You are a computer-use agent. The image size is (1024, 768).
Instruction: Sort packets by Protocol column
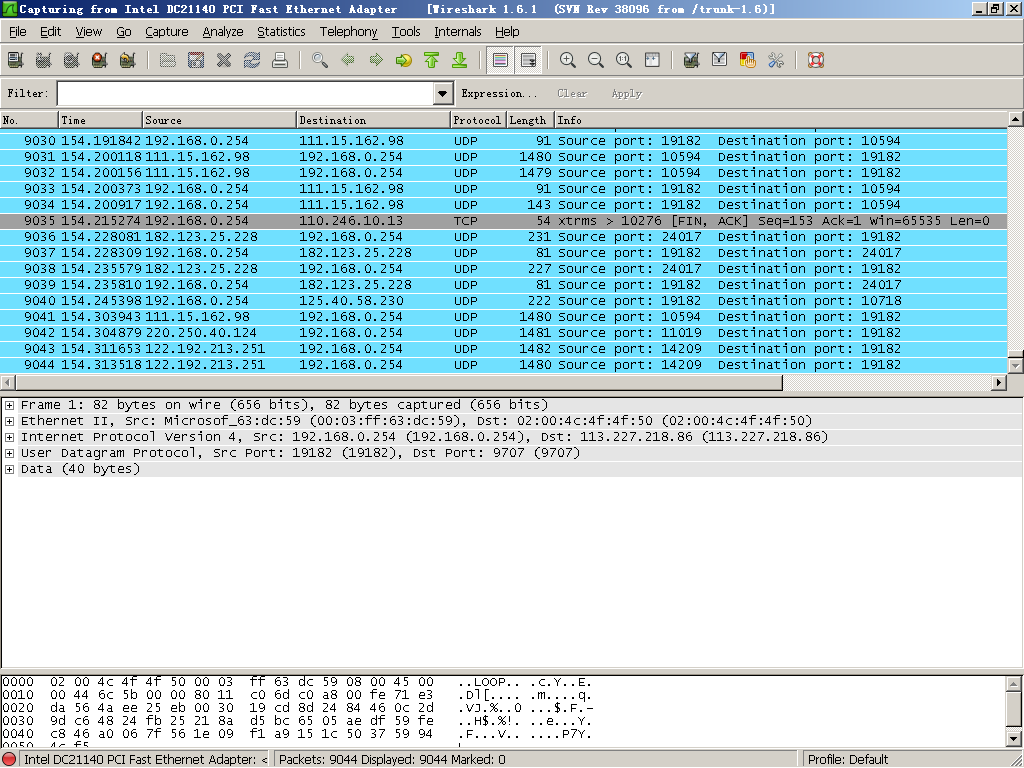click(x=479, y=120)
